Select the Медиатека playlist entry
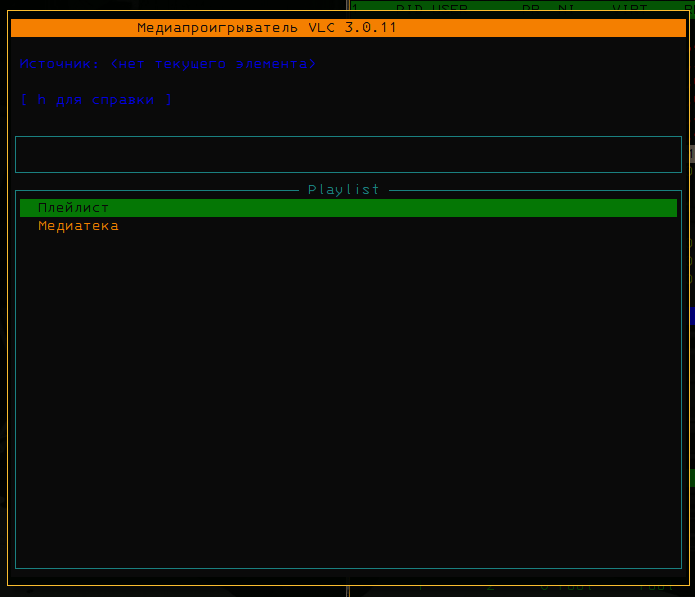 78,226
